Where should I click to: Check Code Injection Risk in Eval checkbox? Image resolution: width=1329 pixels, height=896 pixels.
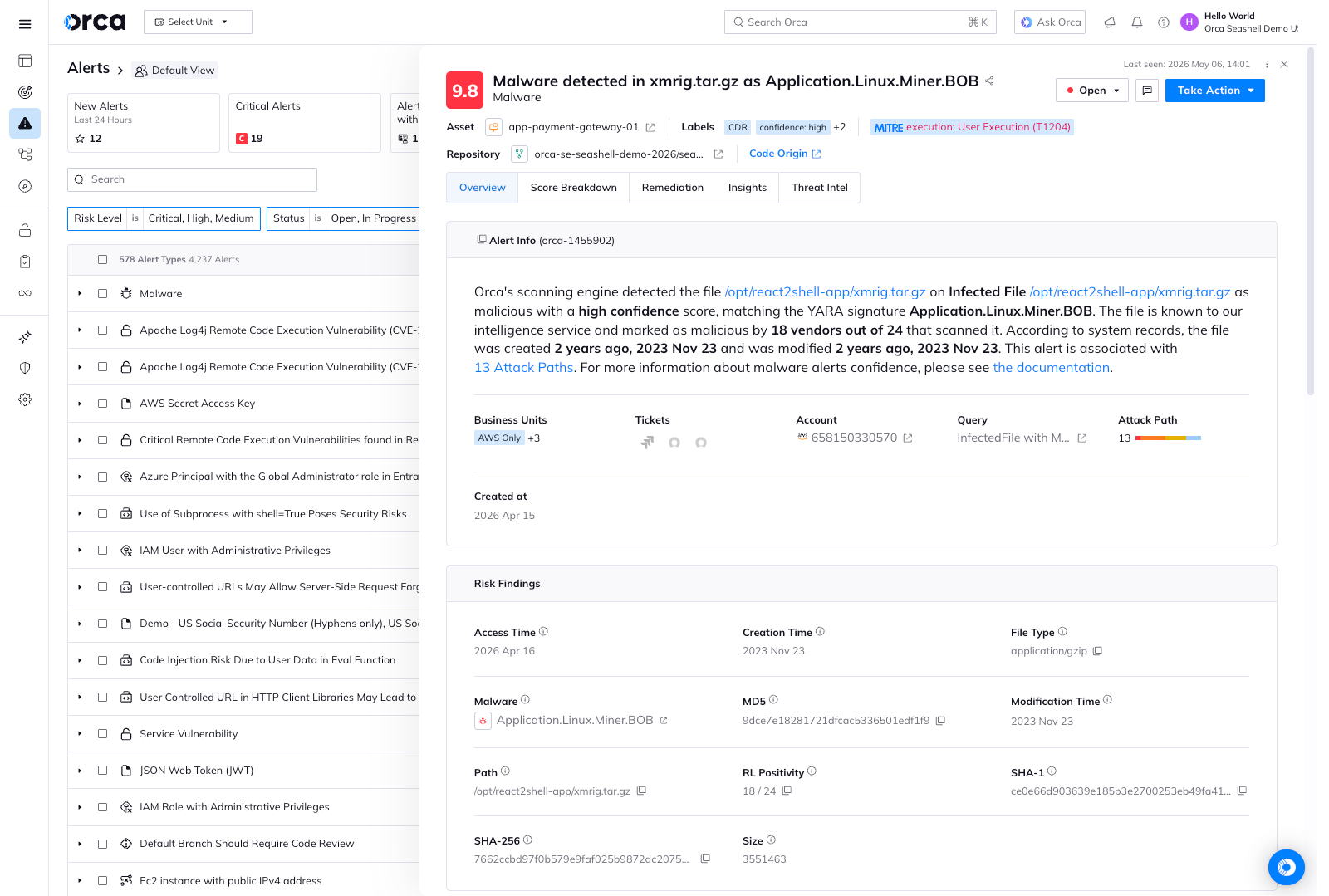coord(102,660)
